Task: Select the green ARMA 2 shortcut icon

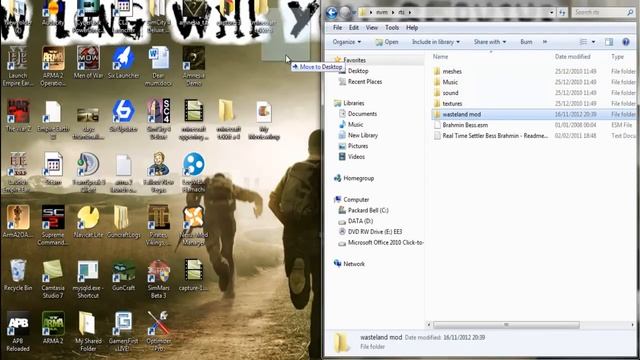Action: tap(53, 328)
